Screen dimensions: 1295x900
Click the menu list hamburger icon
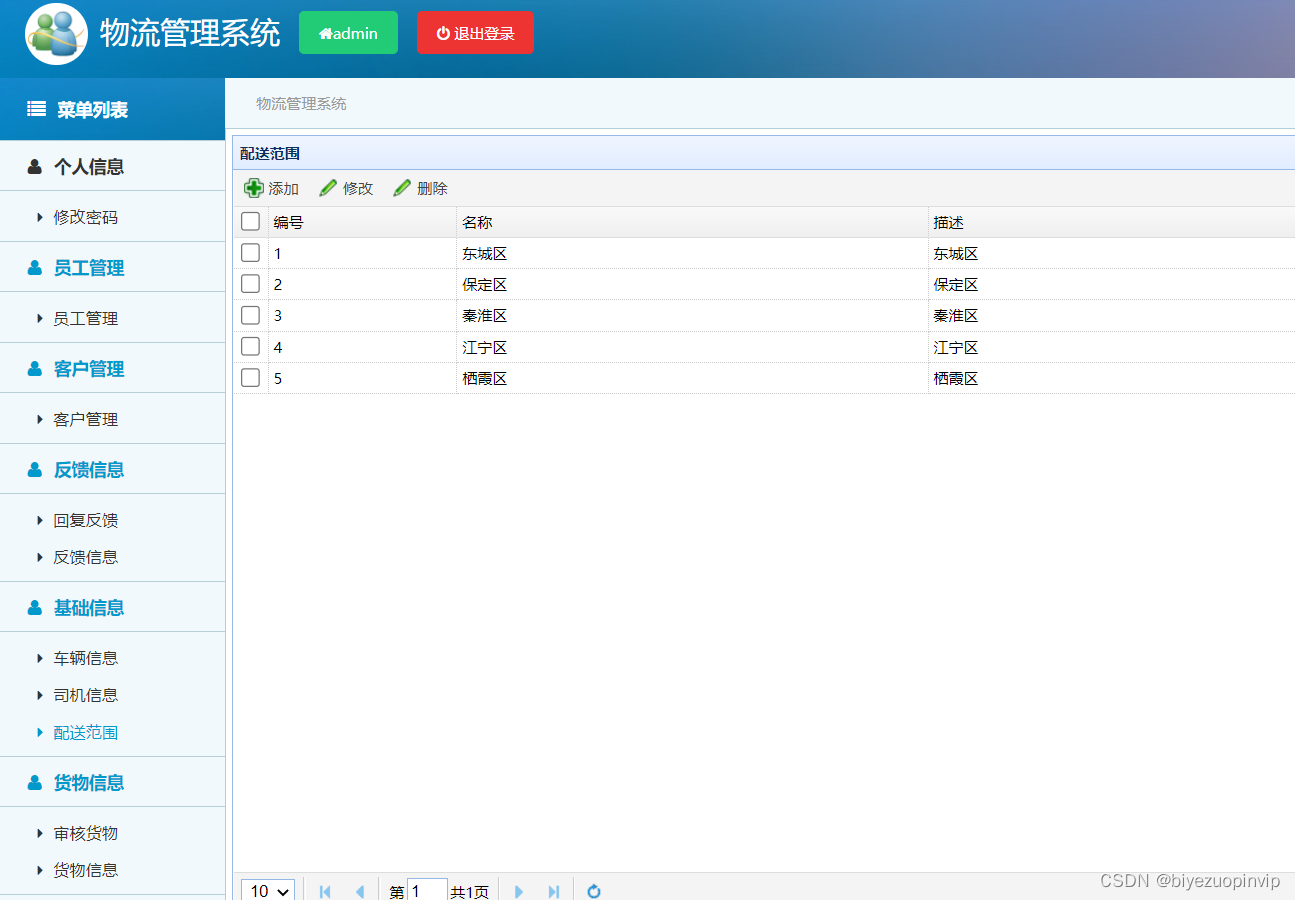[37, 109]
